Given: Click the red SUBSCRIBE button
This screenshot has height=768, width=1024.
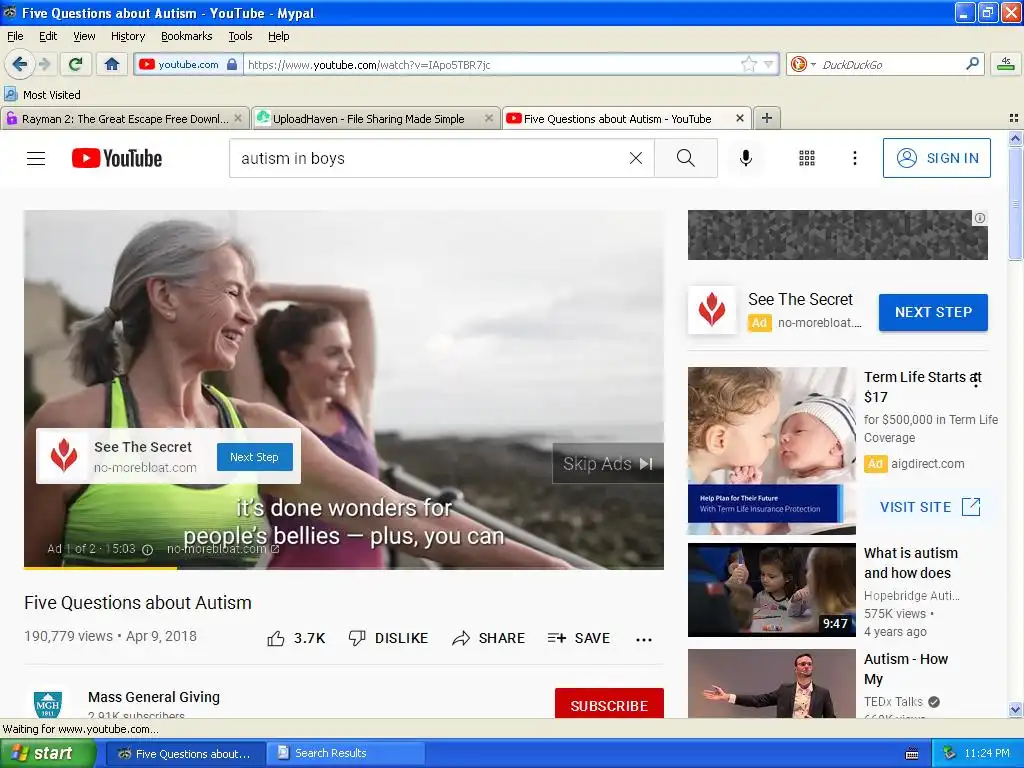Looking at the screenshot, I should pyautogui.click(x=609, y=704).
